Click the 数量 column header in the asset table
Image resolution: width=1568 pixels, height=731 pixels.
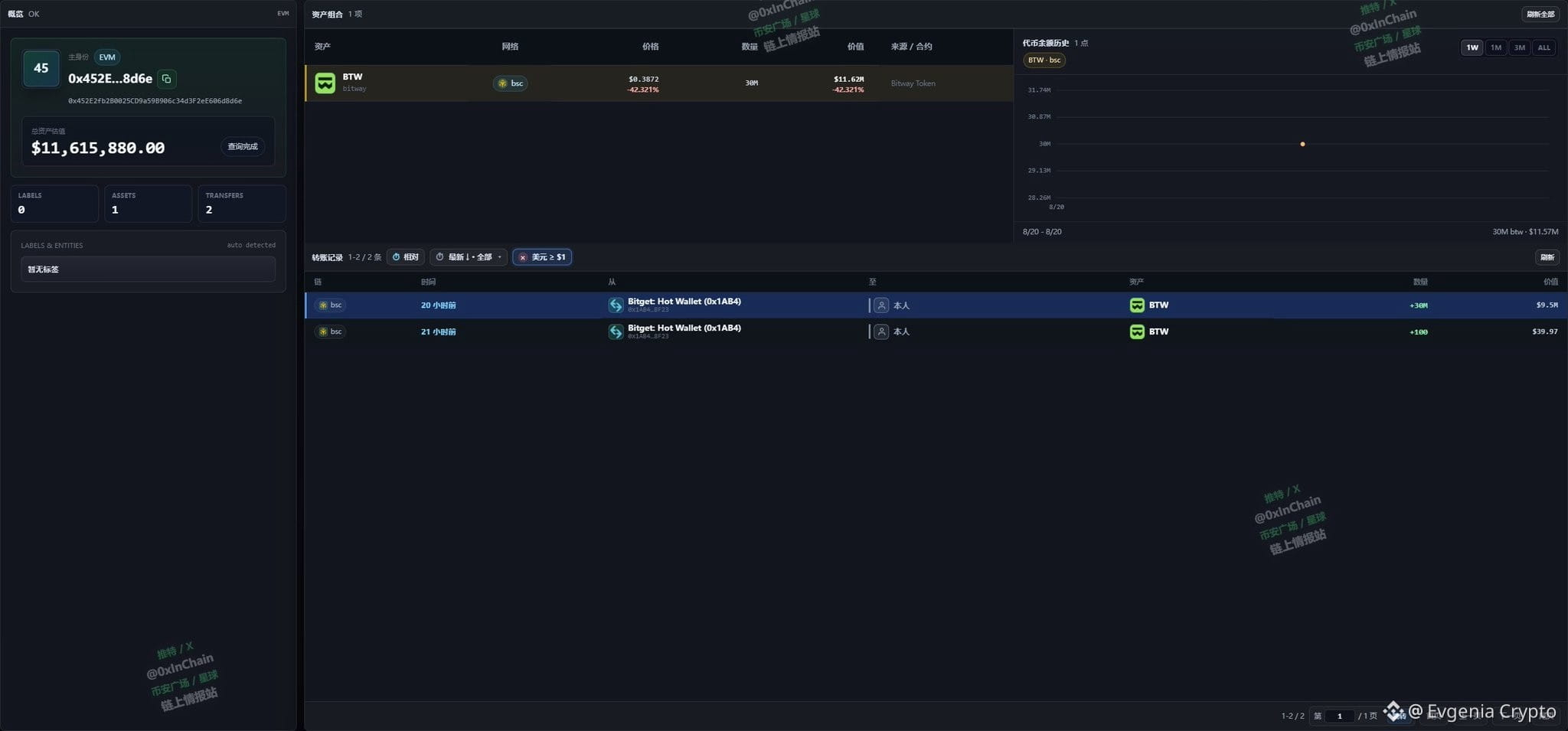coord(750,47)
